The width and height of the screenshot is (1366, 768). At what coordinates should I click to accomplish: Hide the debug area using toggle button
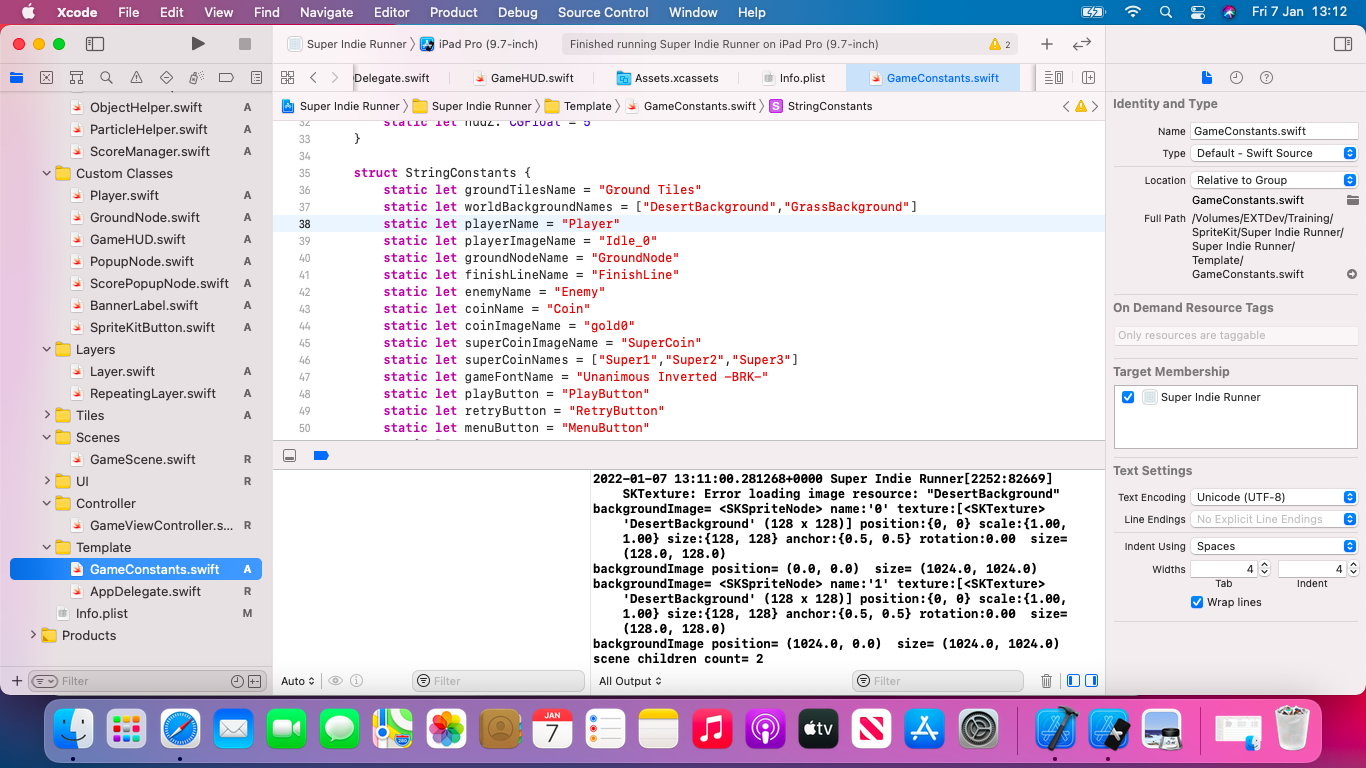[289, 455]
